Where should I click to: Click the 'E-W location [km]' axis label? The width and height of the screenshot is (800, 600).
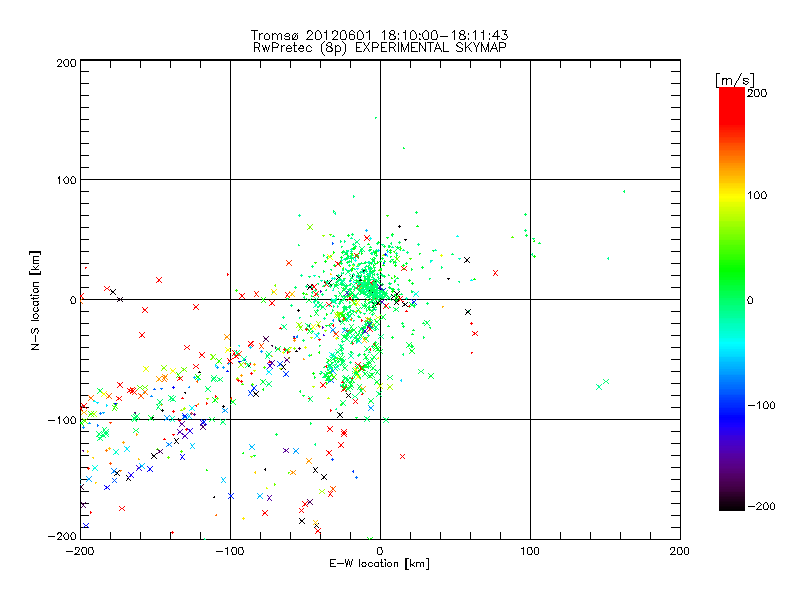point(379,564)
